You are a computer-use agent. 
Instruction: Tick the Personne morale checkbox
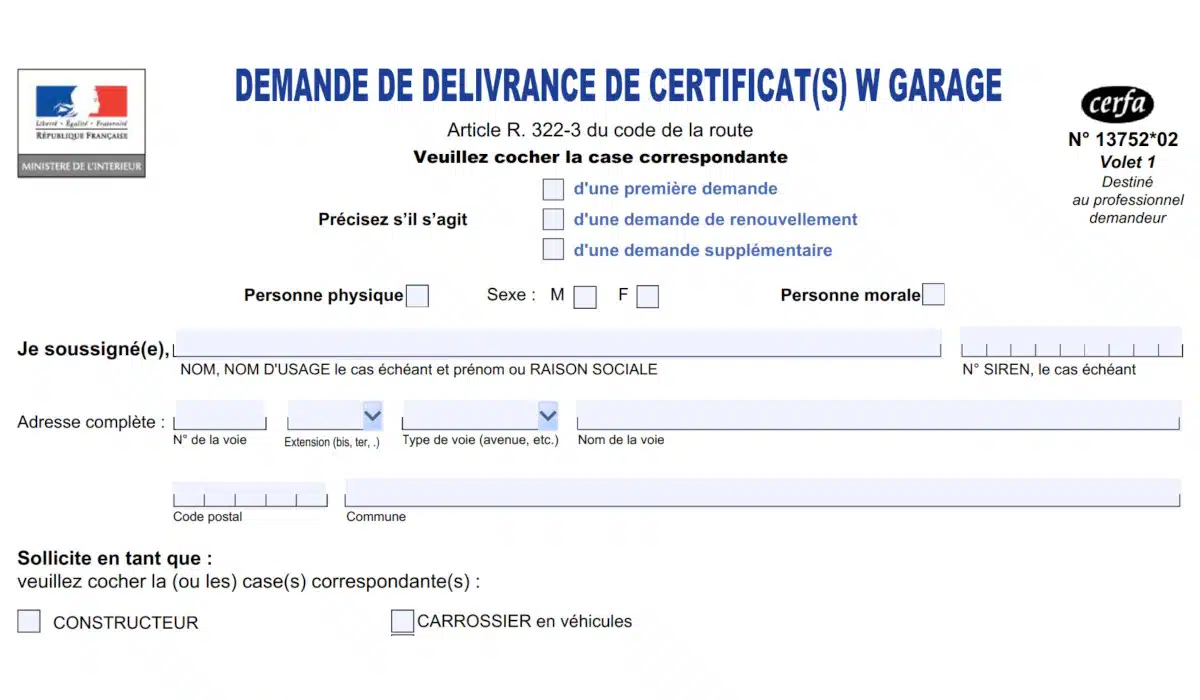933,295
